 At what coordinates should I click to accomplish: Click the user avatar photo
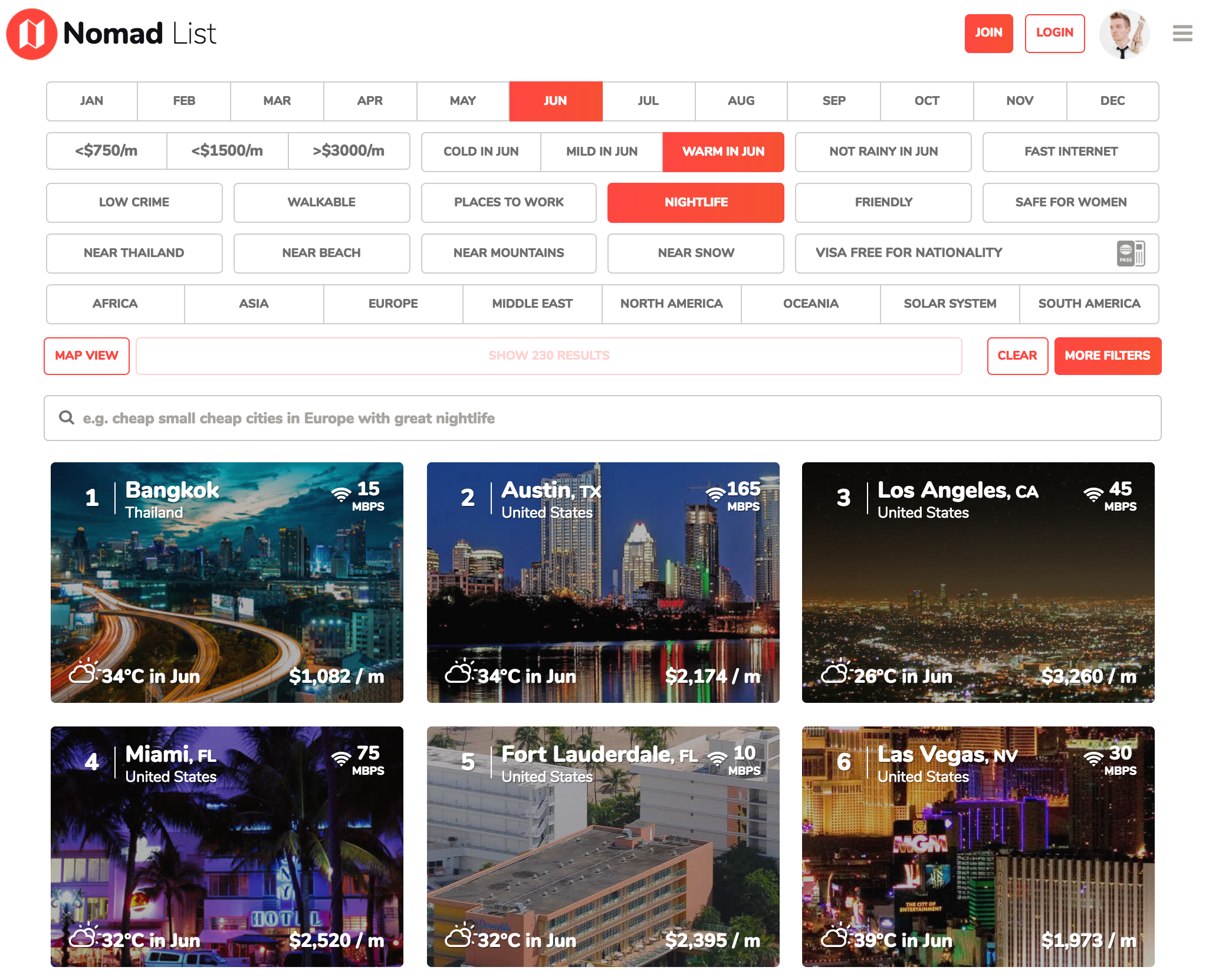pyautogui.click(x=1124, y=34)
